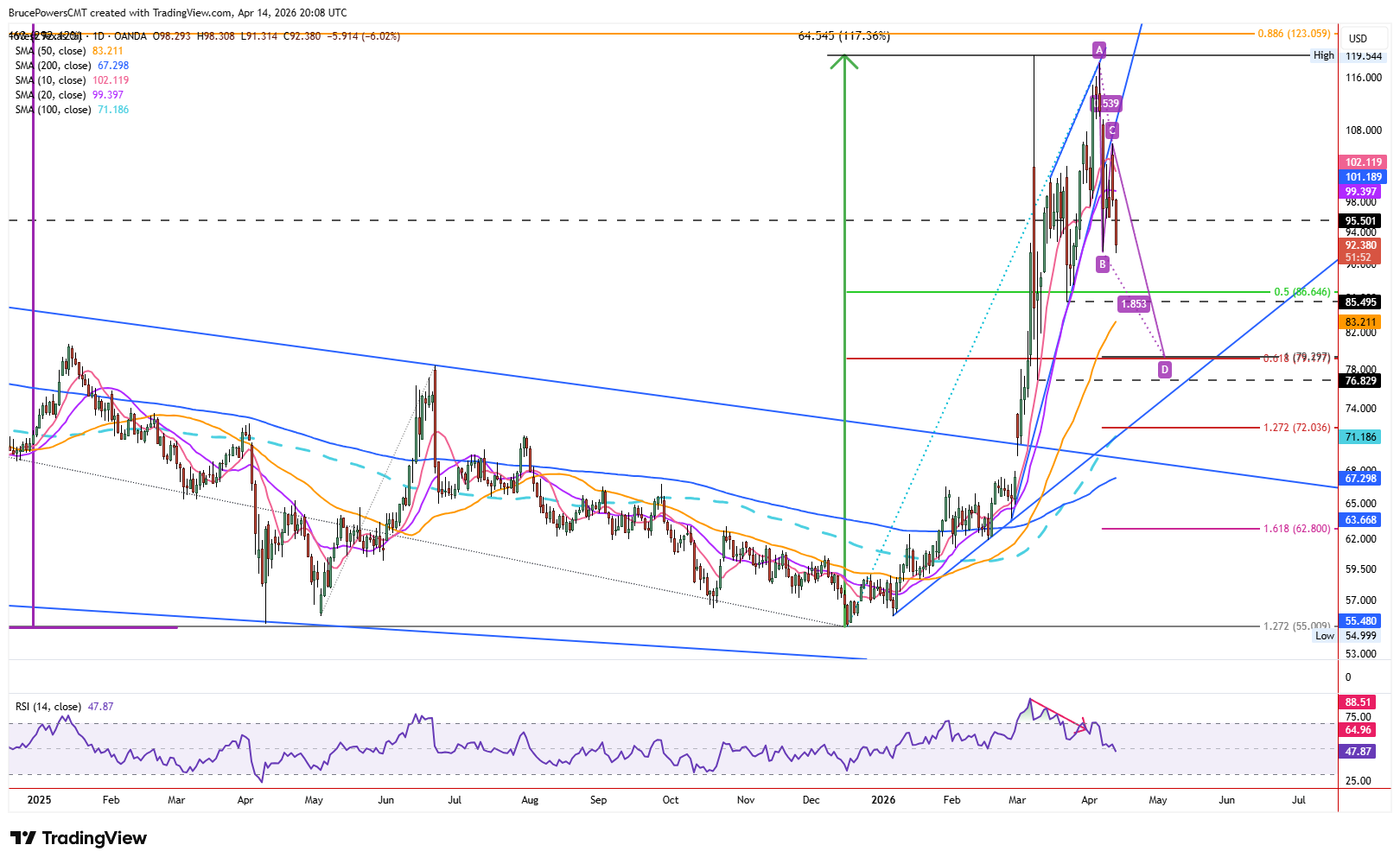Click the 53.000 price scale tick

tap(1361, 654)
